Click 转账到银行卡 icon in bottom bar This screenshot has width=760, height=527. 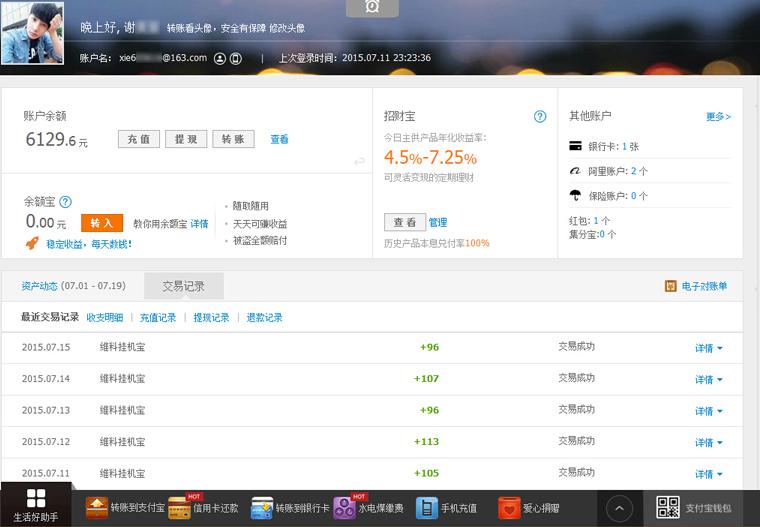(x=262, y=509)
